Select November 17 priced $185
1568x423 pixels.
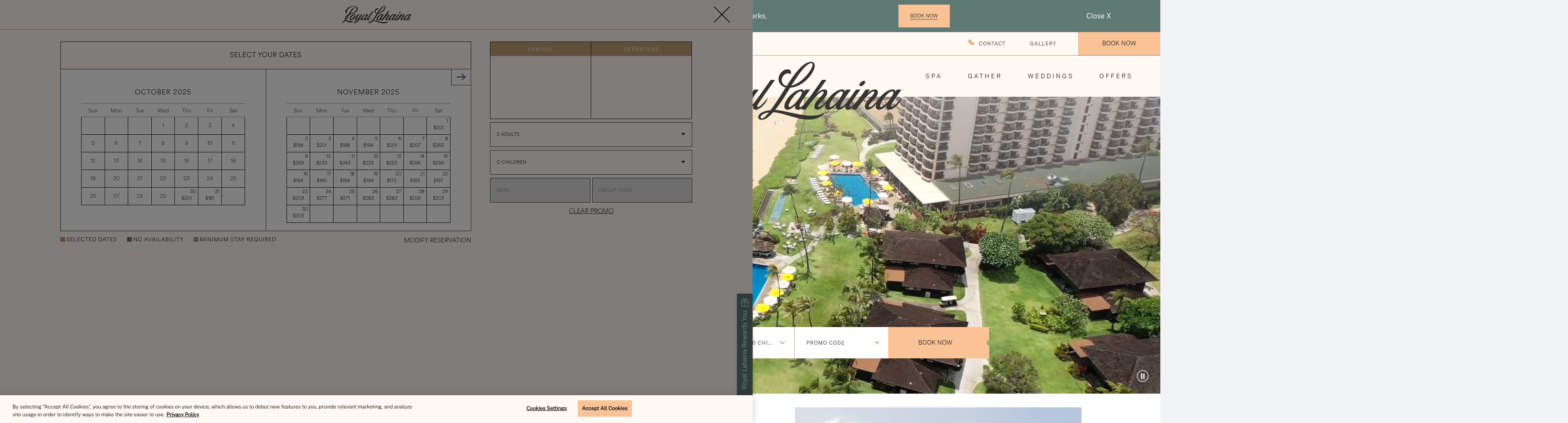pyautogui.click(x=321, y=178)
